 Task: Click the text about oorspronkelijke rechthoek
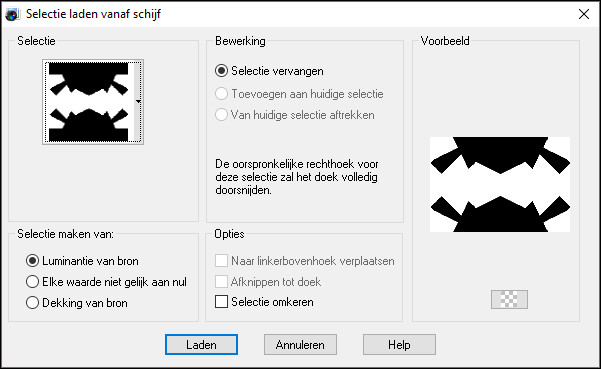coord(297,177)
